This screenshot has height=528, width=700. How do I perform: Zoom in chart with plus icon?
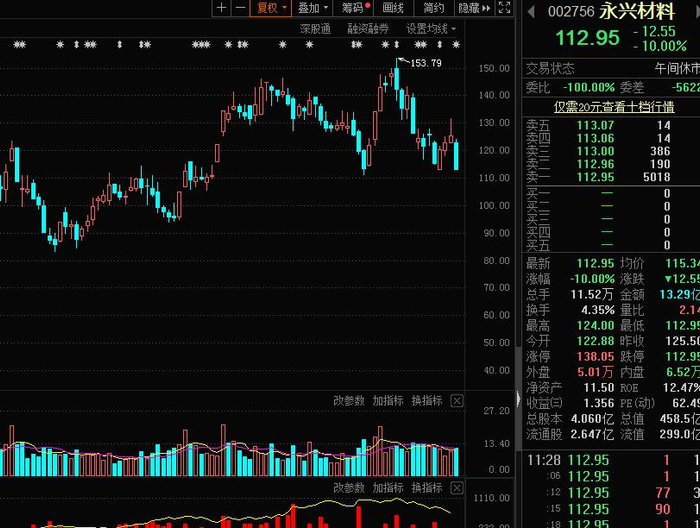click(x=221, y=8)
